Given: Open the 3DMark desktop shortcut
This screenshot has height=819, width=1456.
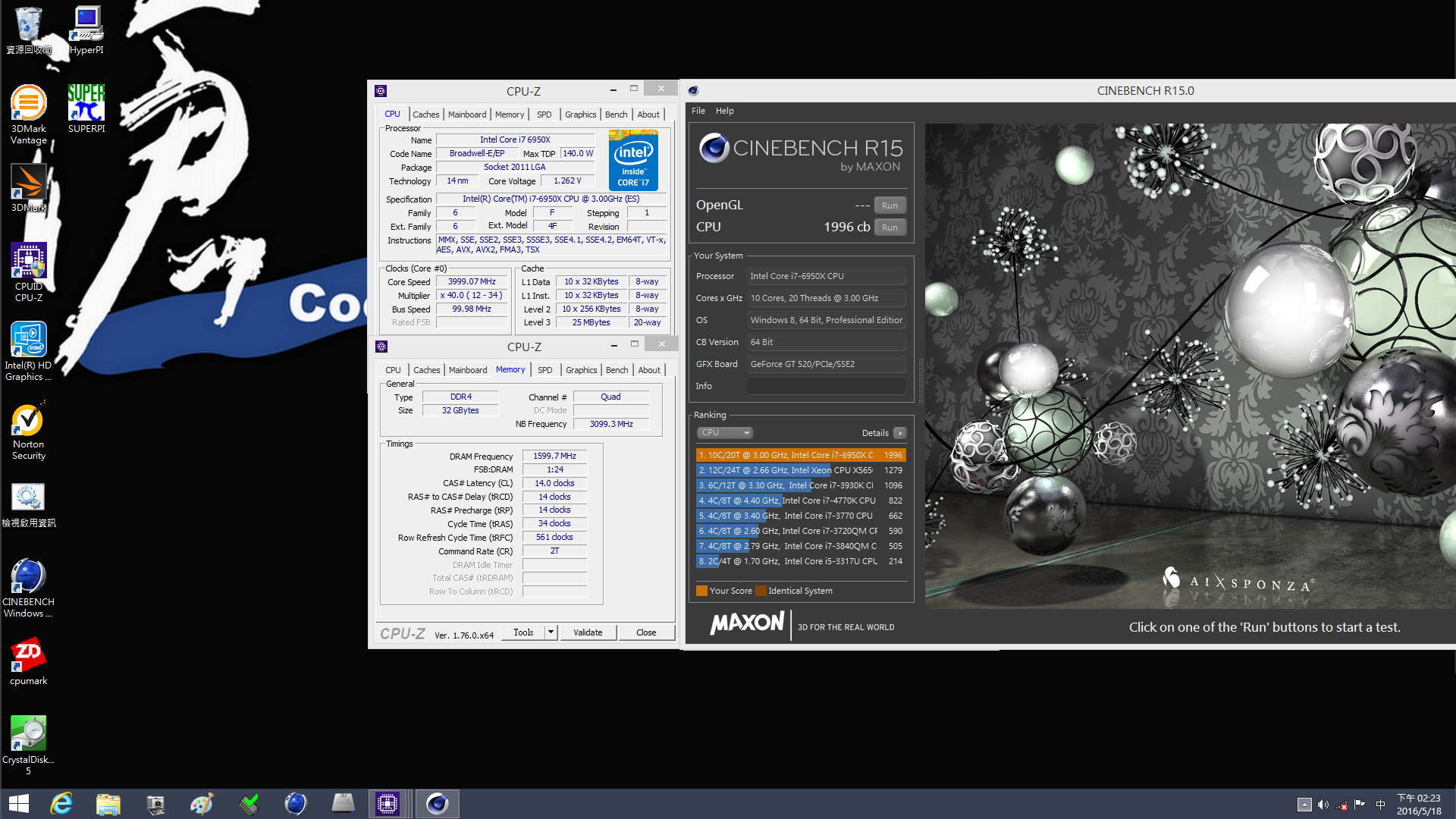Looking at the screenshot, I should 28,188.
